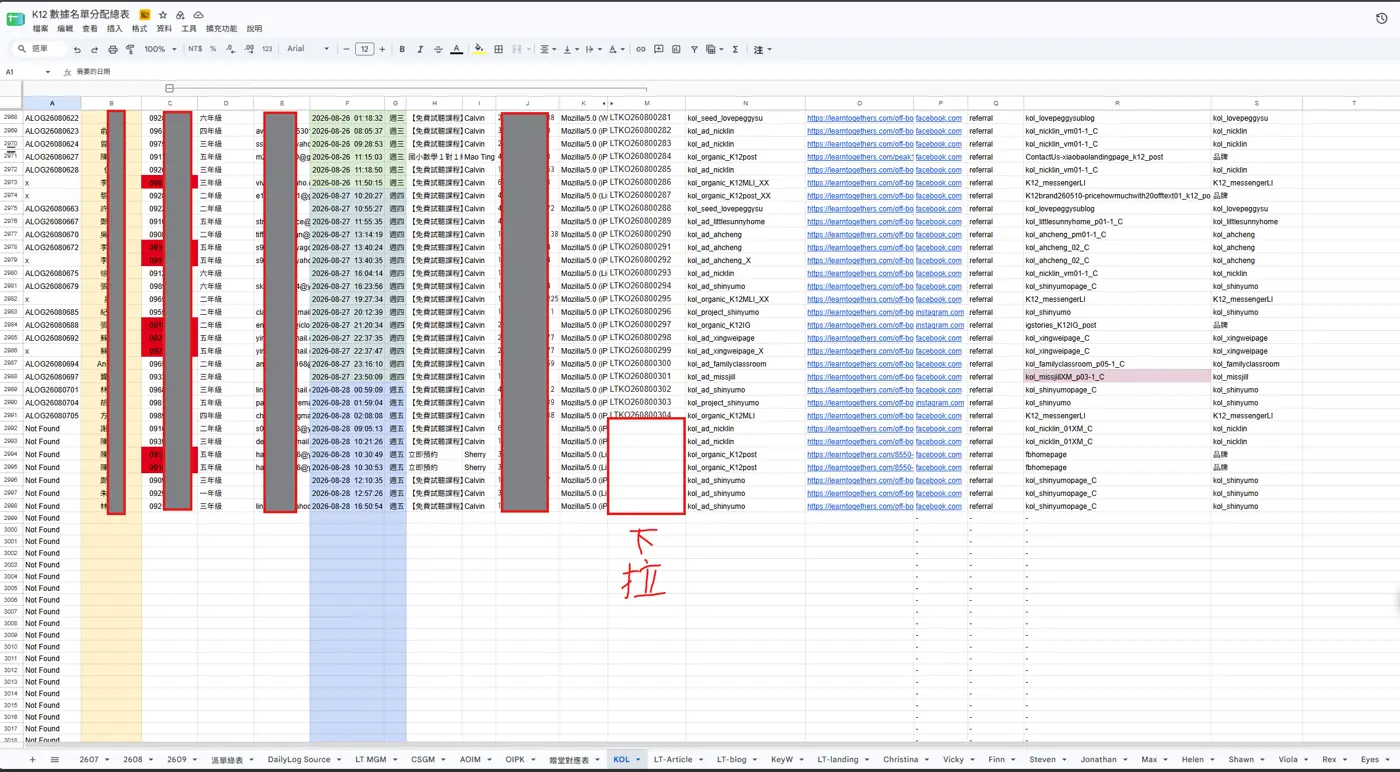Toggle the filter on the sheet
The height and width of the screenshot is (772, 1400).
tap(694, 49)
